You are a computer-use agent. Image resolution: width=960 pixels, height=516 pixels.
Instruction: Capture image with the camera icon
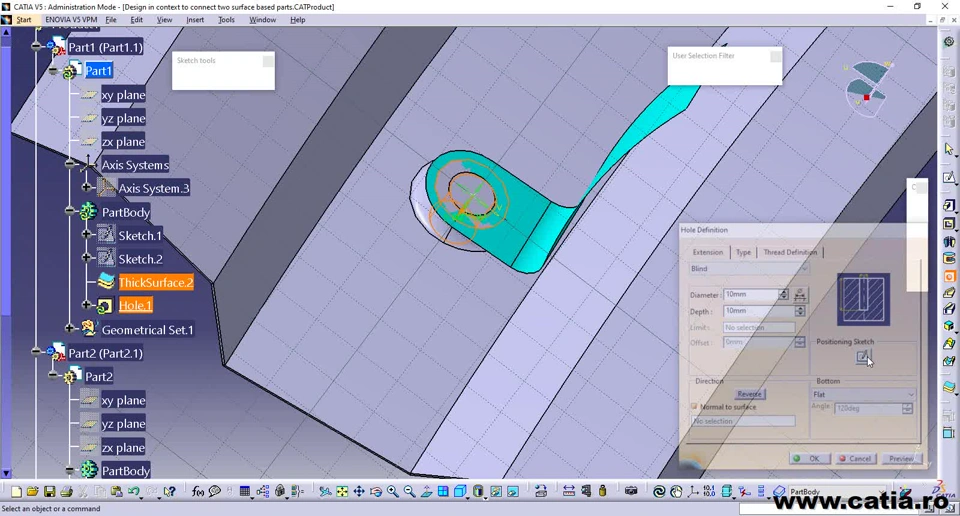pyautogui.click(x=631, y=492)
